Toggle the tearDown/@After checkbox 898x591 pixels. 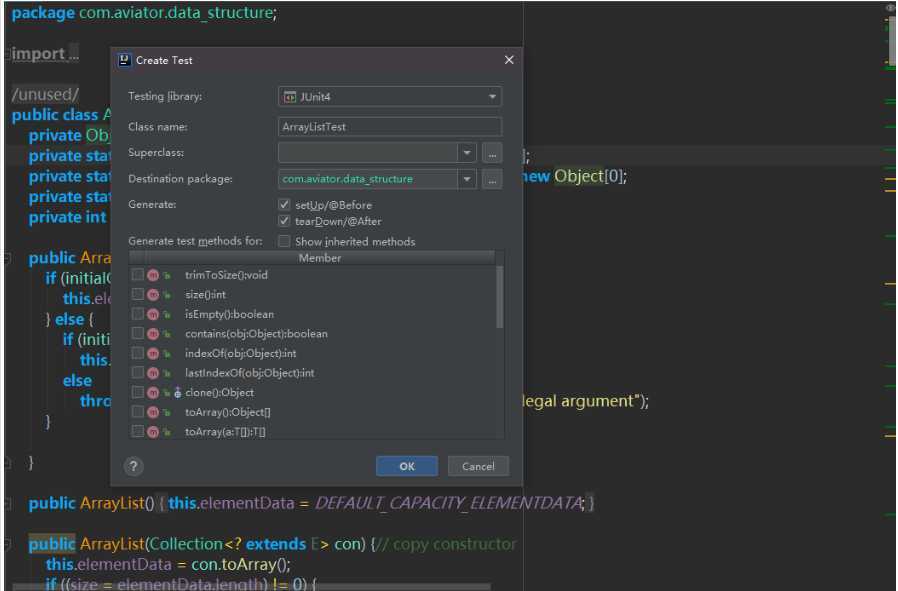(x=284, y=220)
